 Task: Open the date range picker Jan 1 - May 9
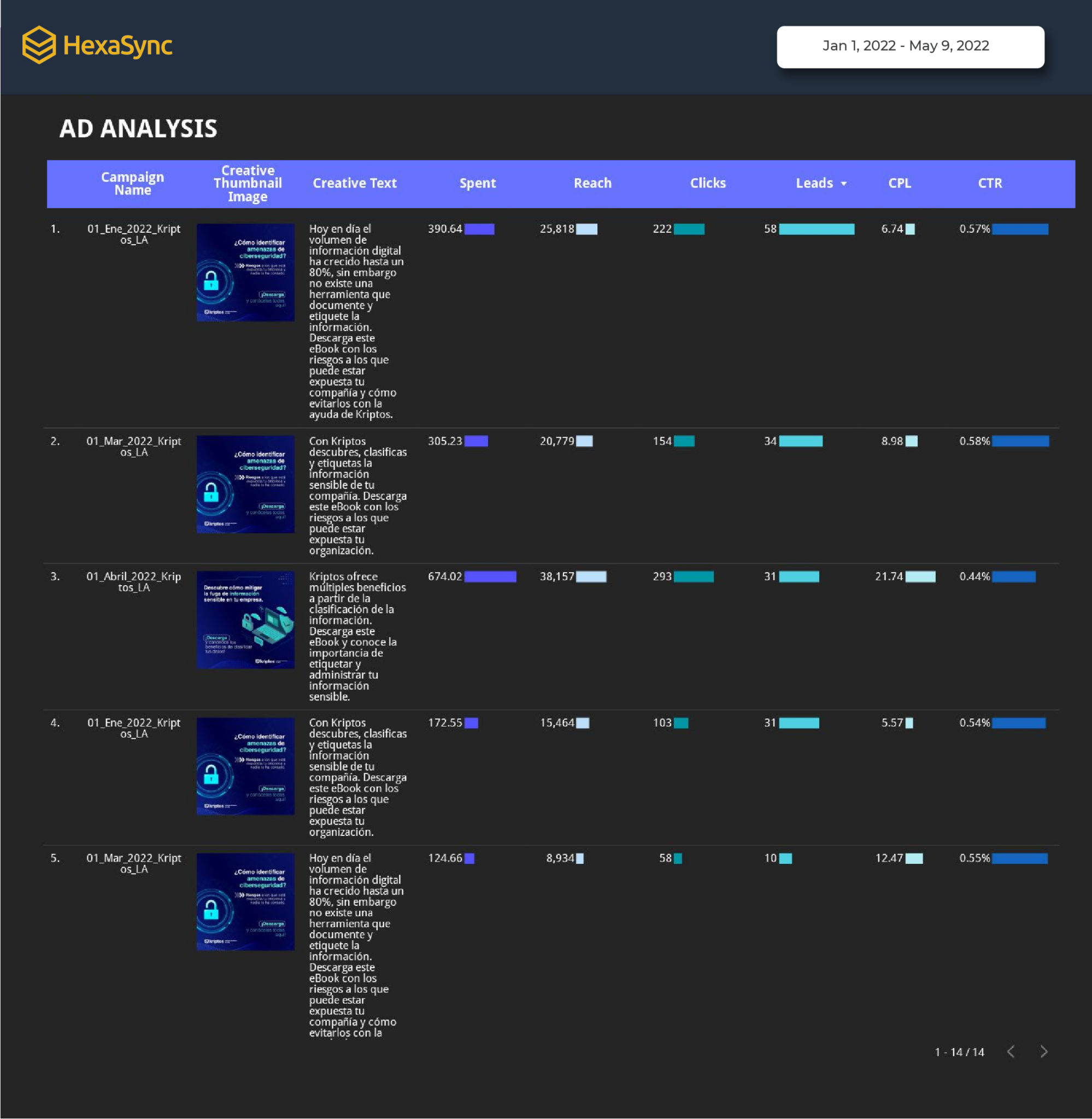tap(909, 46)
